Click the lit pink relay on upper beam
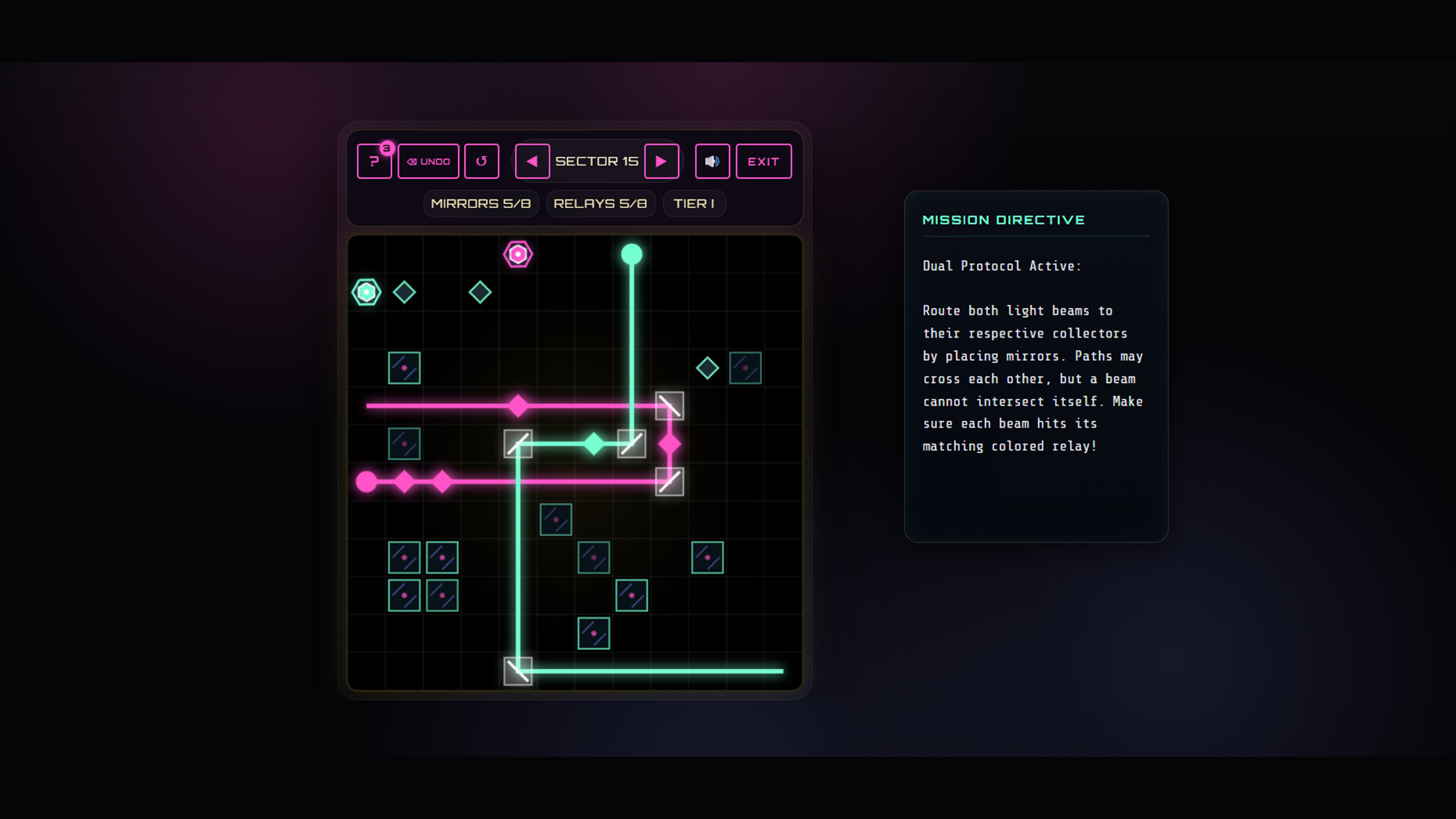Screen dimensions: 1456x819 point(518,406)
